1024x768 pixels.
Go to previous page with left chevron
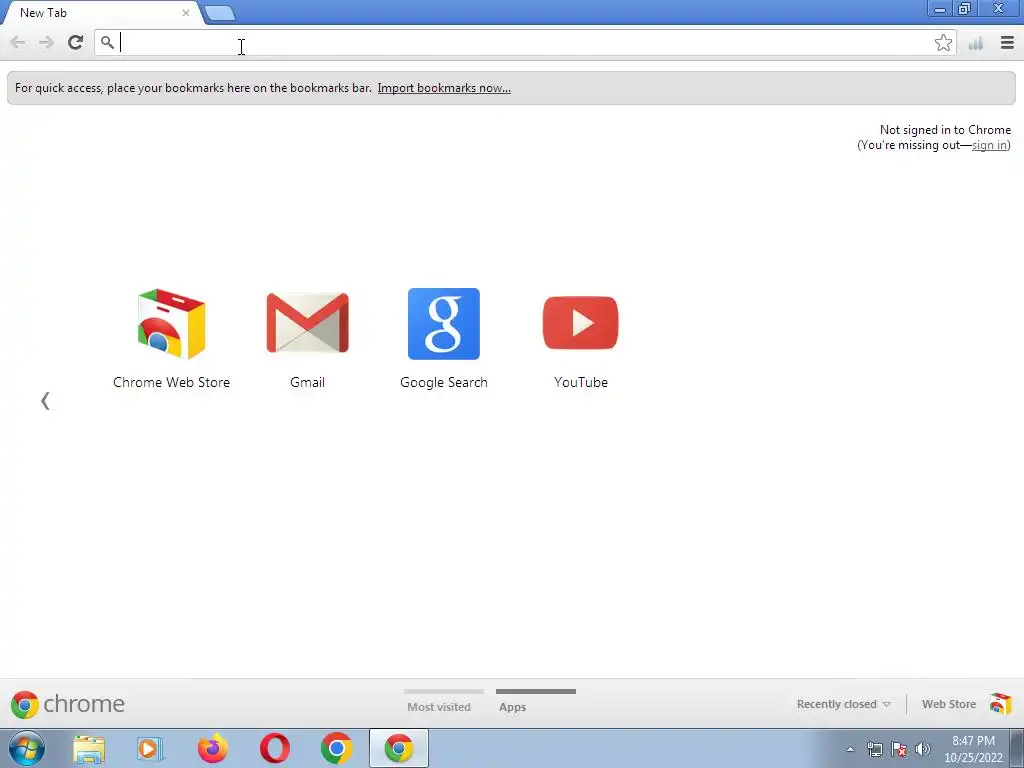pyautogui.click(x=45, y=401)
